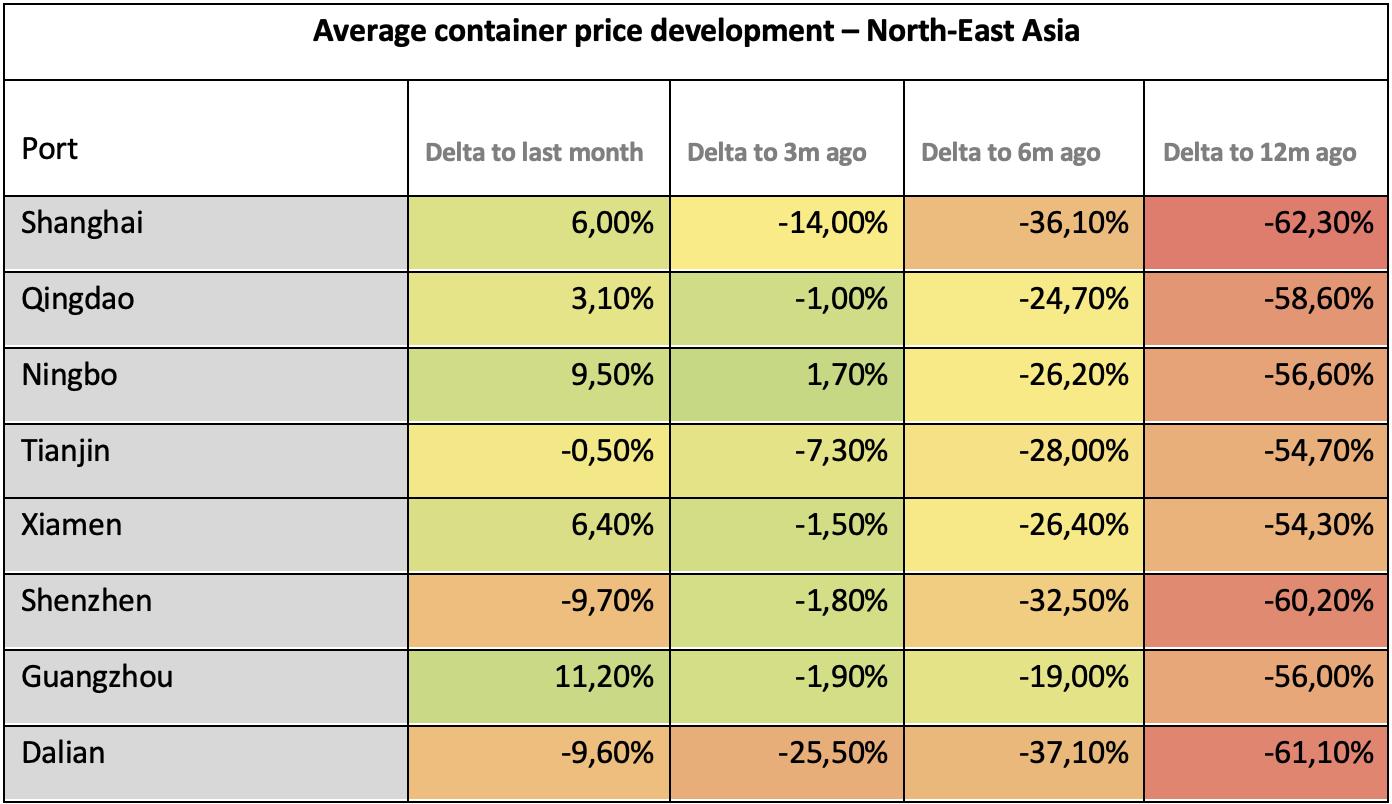Viewport: 1392px width, 804px height.
Task: Click the Delta to last month header
Action: click(x=534, y=153)
